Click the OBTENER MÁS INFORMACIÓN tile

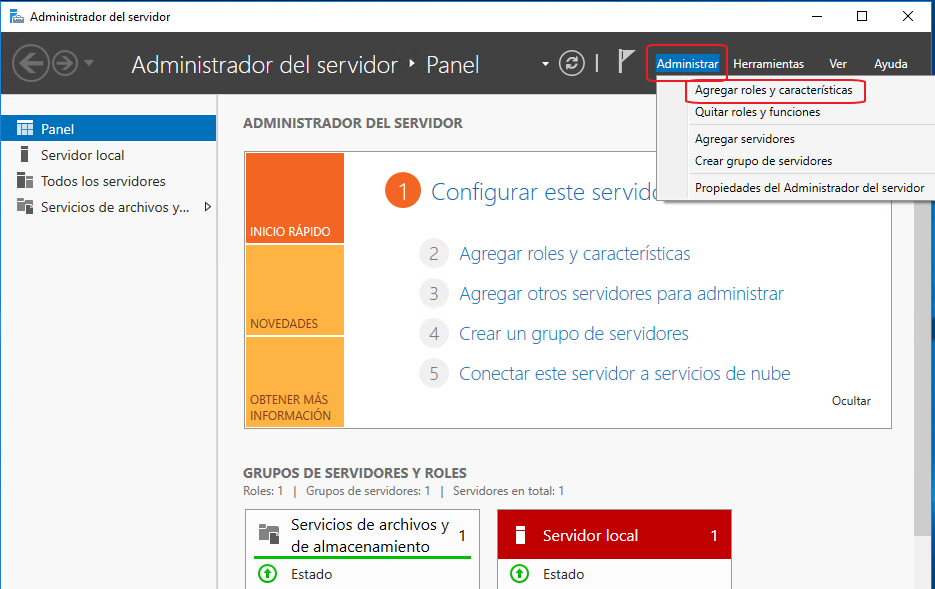(x=295, y=382)
